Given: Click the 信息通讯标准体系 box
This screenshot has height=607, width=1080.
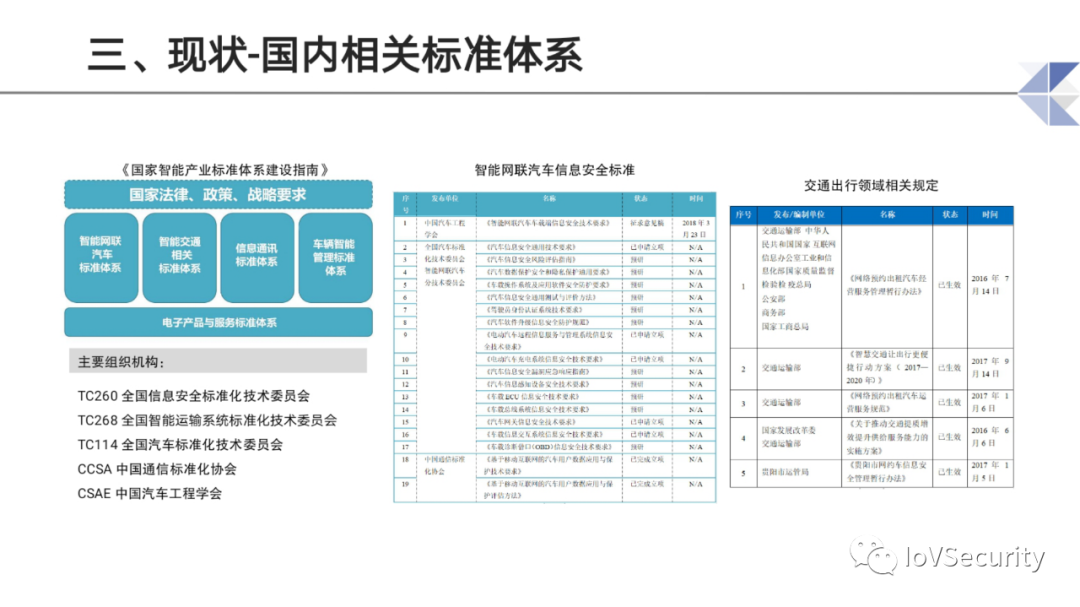Looking at the screenshot, I should coord(257,257).
